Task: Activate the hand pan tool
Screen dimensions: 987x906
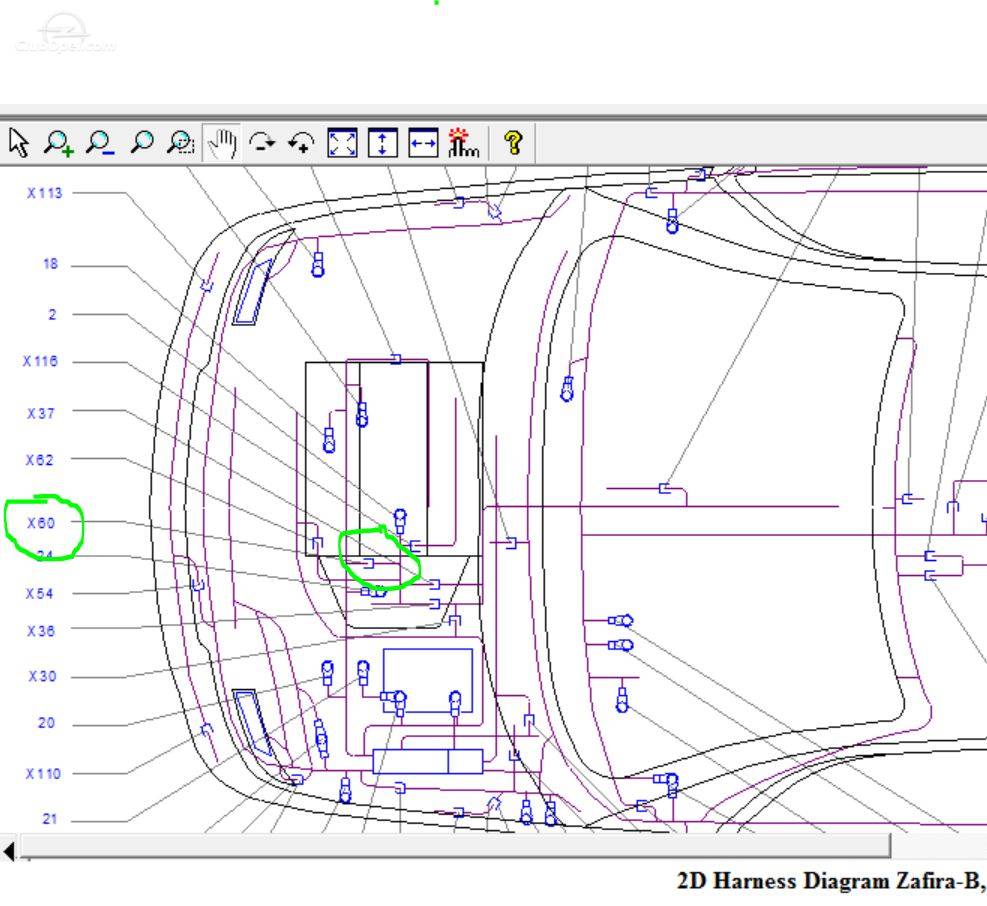Action: tap(222, 143)
